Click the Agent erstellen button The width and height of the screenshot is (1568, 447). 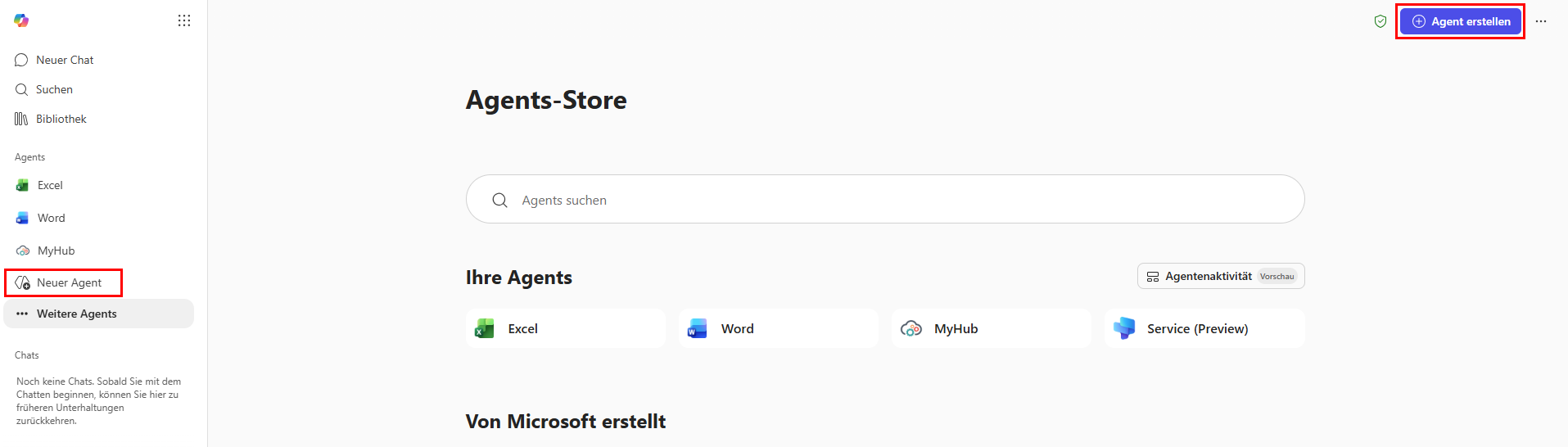coord(1461,21)
